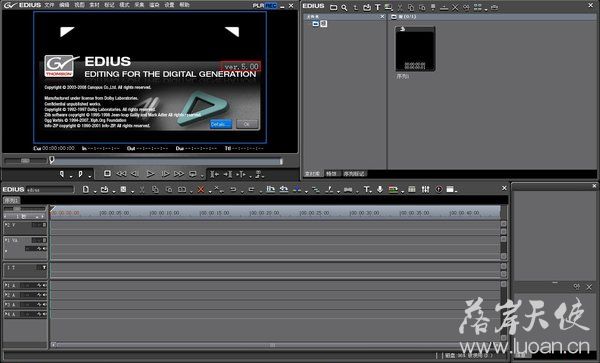
Task: Click the rewind button in the player
Action: point(121,174)
